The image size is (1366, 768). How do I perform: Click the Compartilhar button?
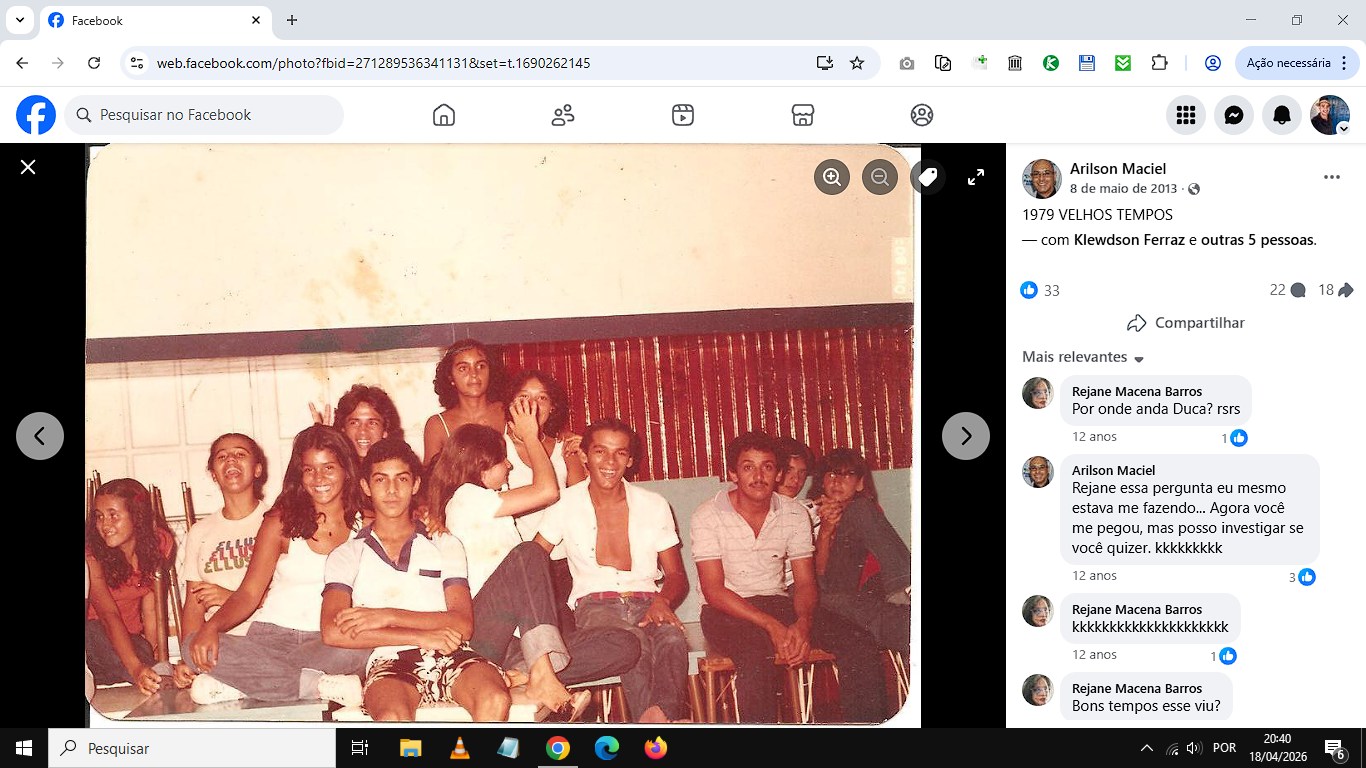[x=1186, y=323]
